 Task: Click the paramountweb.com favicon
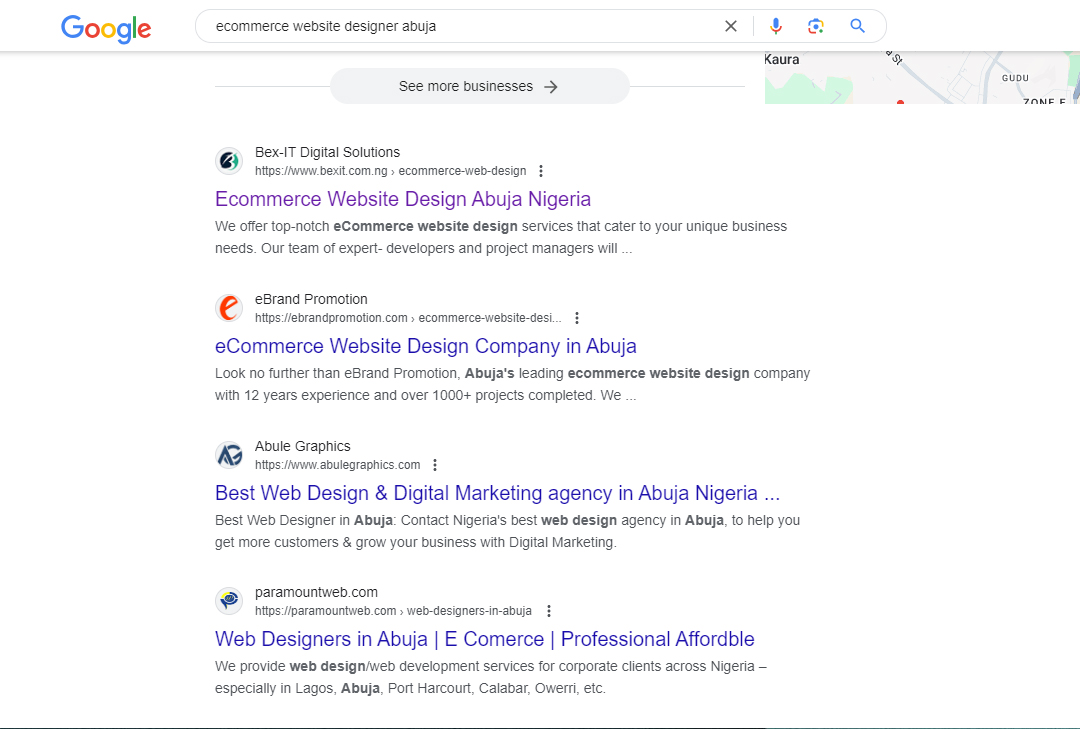[229, 601]
